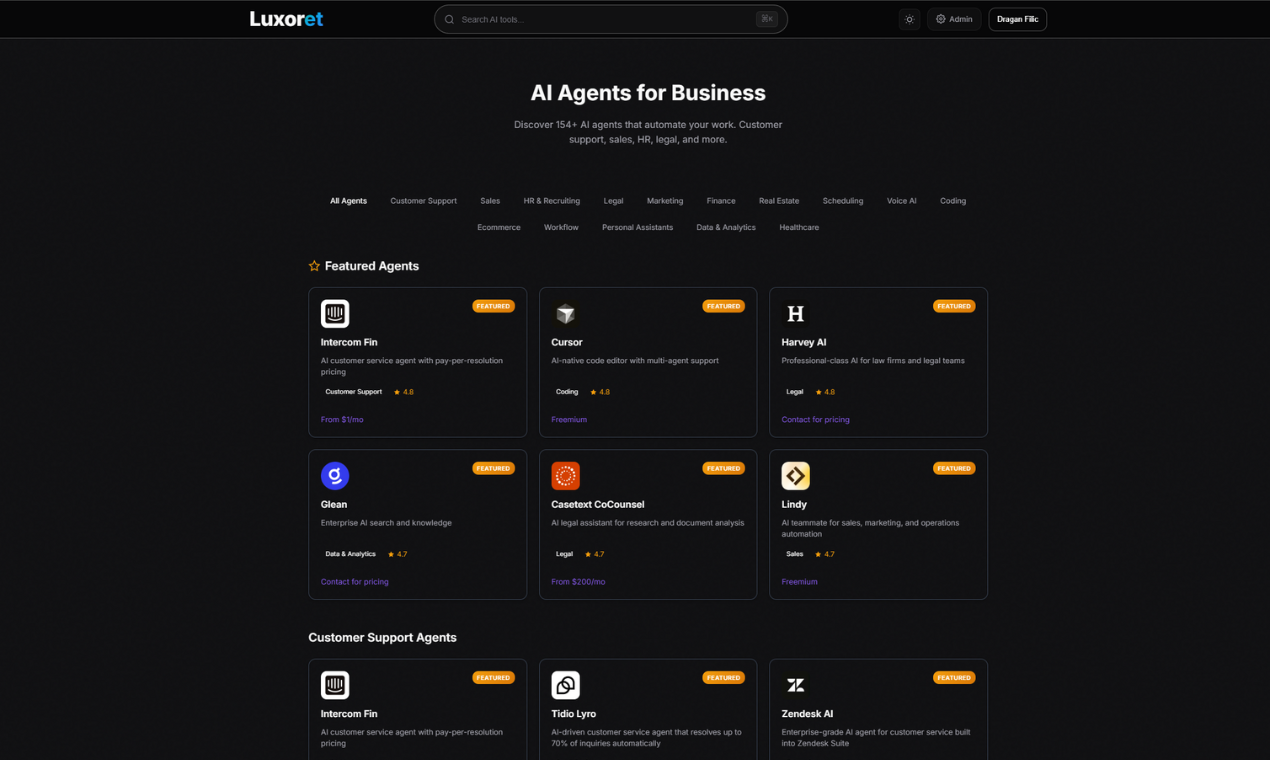Open the Tidio Lyro card title
Viewport: 1270px width, 760px height.
pos(573,714)
